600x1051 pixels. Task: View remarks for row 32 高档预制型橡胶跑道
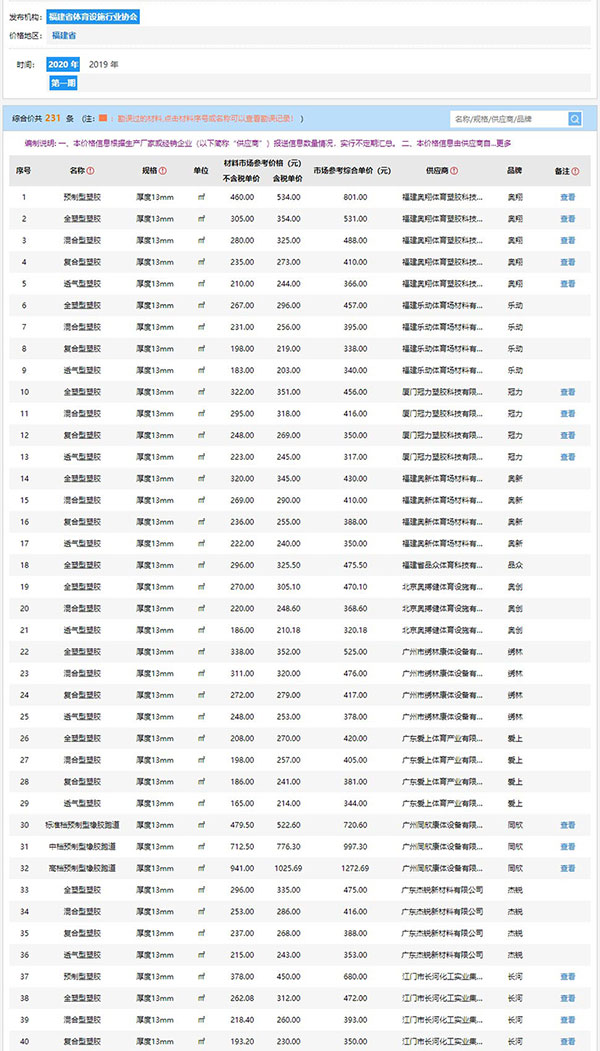567,868
